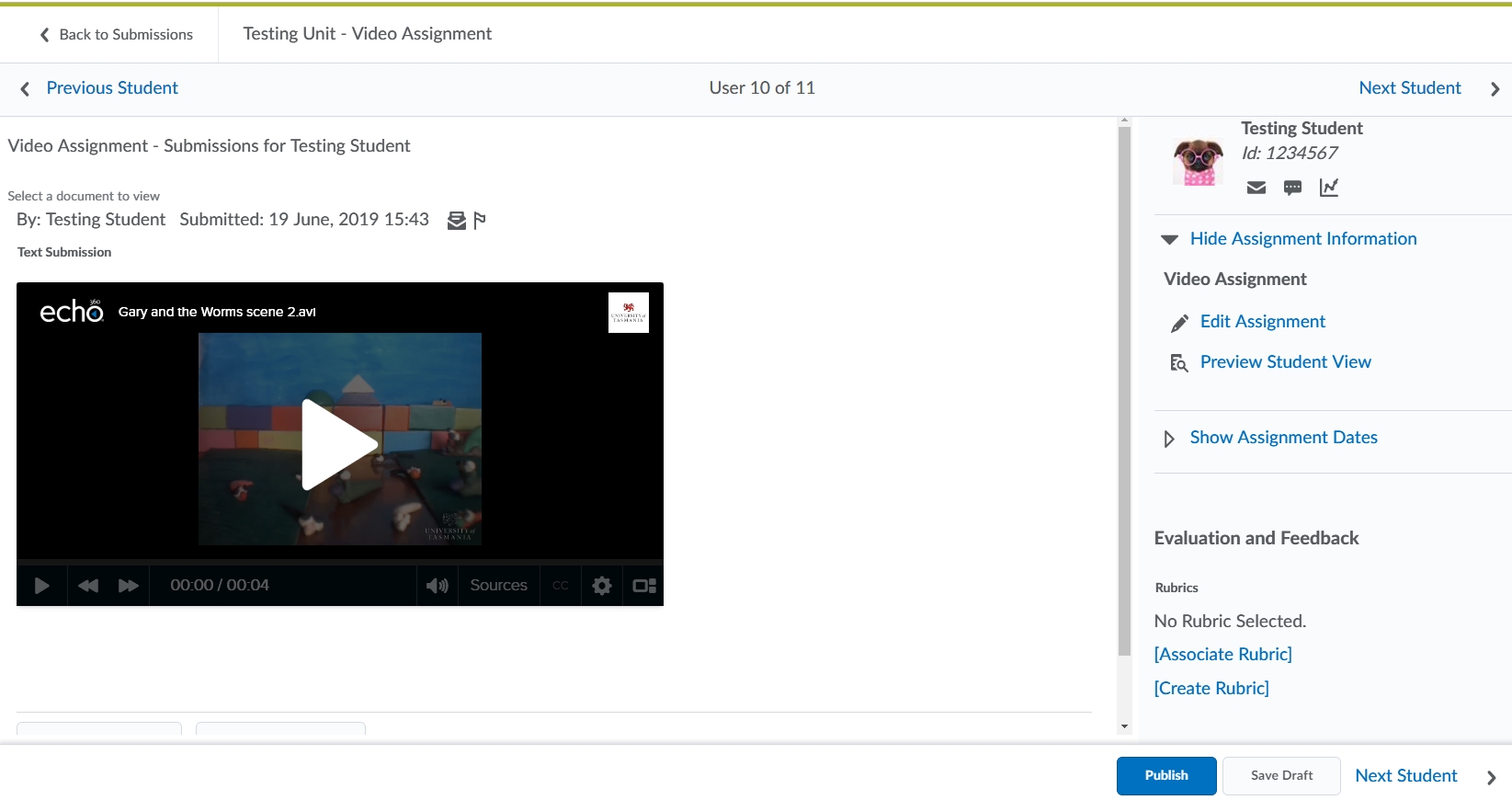Screen dimensions: 1512x800
Task: Toggle closed captions CC button
Action: click(561, 586)
